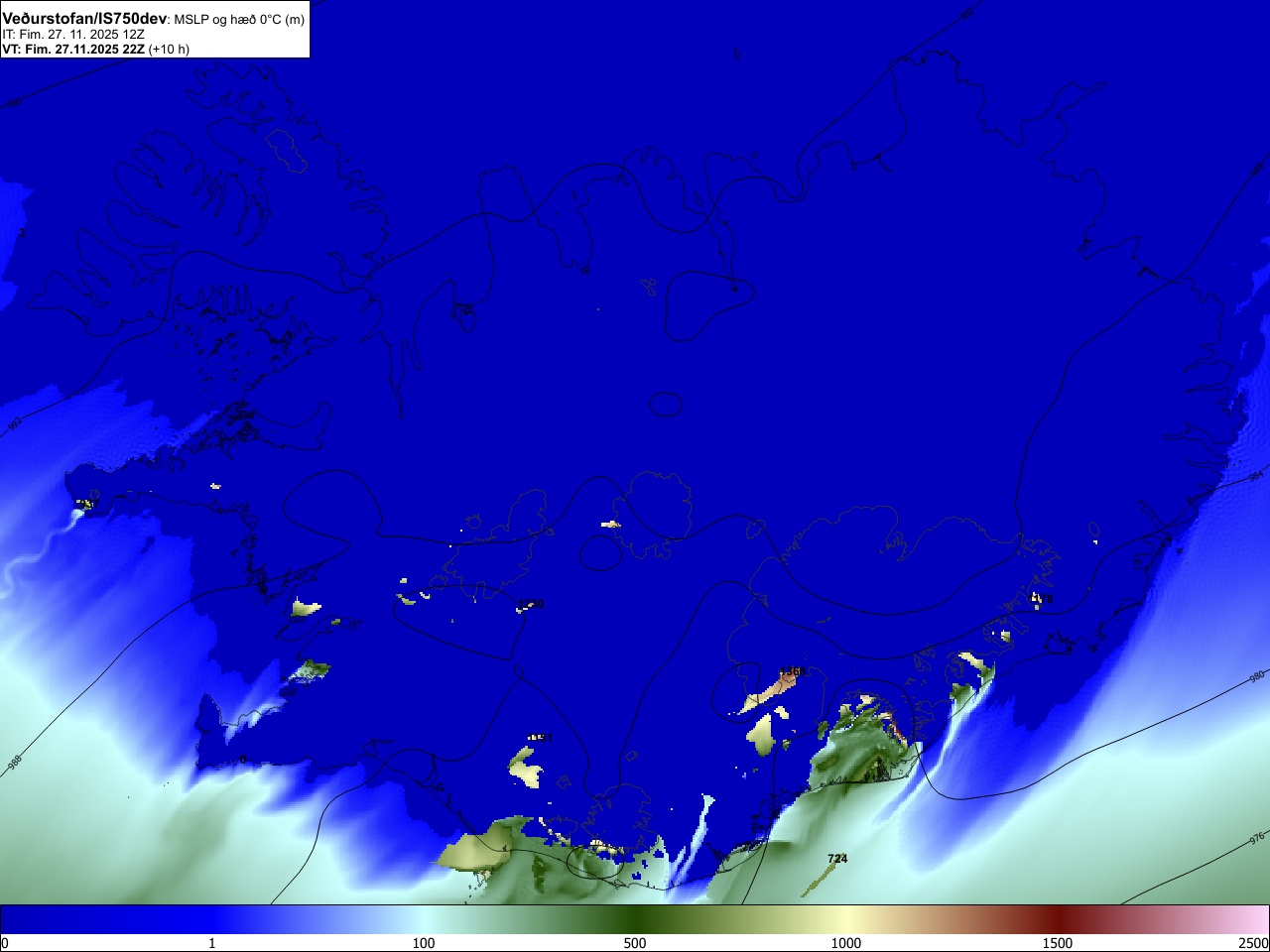1270x952 pixels.
Task: Click the pale yellow 1000 m colour on the scale
Action: coord(846,919)
